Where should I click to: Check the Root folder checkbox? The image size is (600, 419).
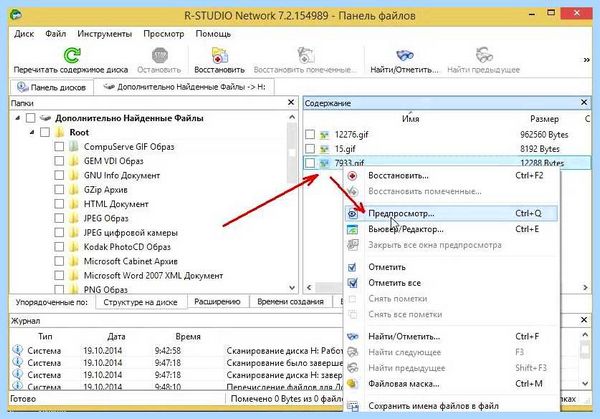click(x=45, y=132)
